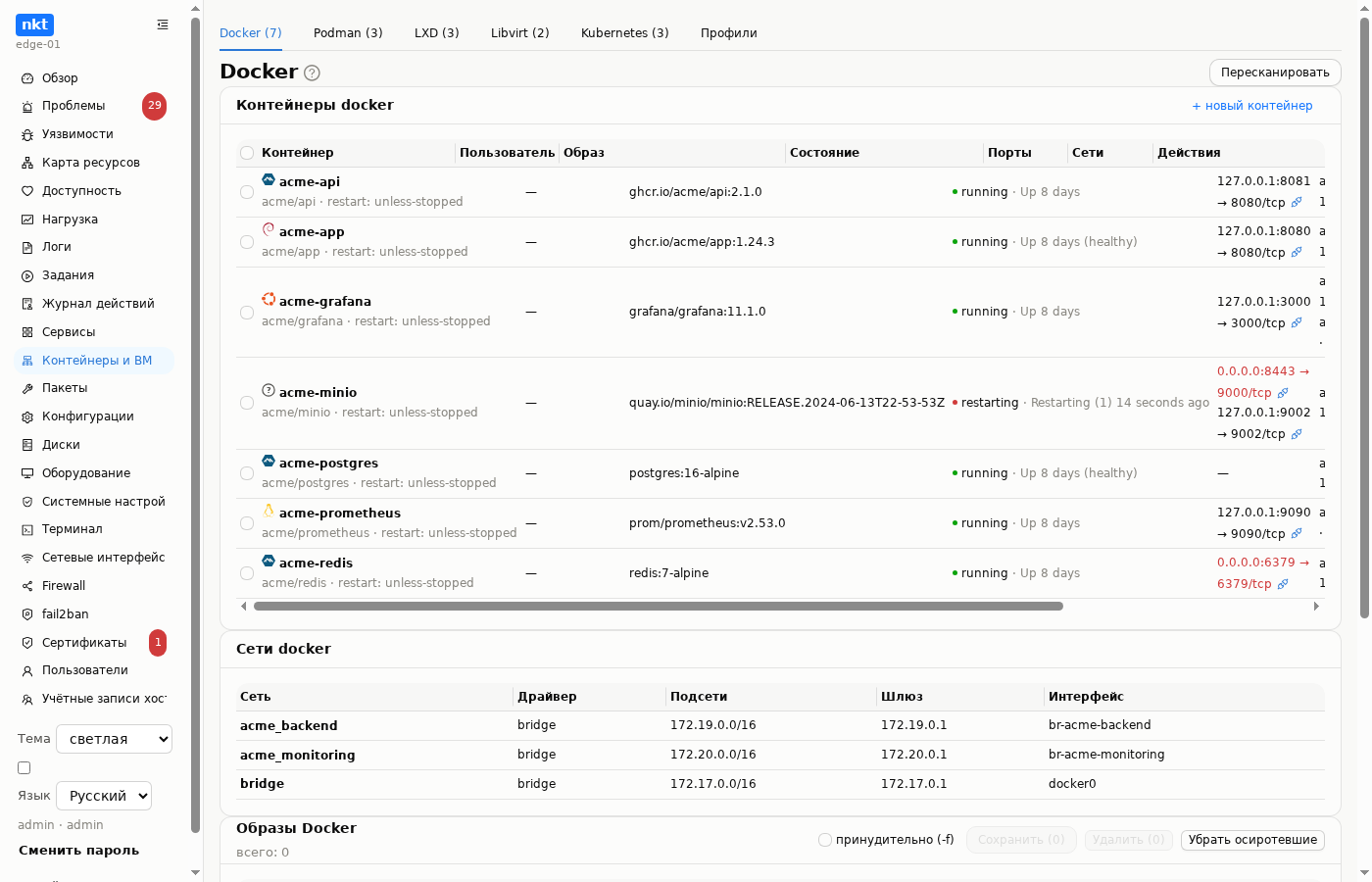Switch to the LXD (3) tab
The image size is (1372, 882).
click(x=437, y=33)
